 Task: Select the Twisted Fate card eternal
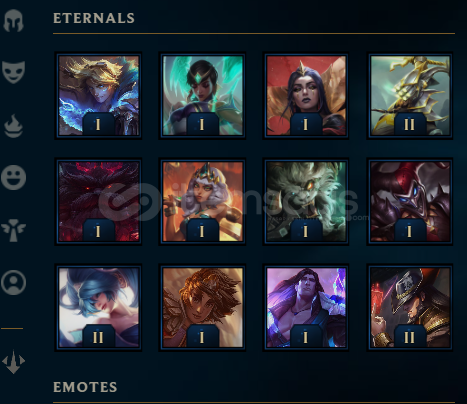tap(410, 307)
